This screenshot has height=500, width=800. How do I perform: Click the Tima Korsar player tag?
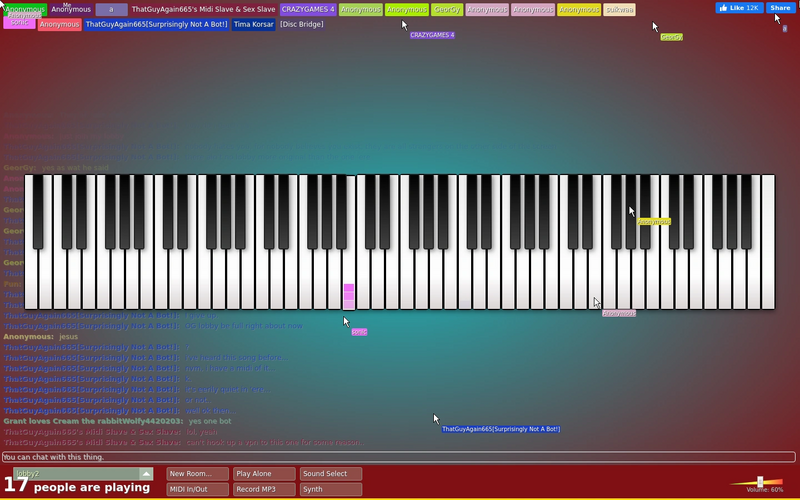254,24
